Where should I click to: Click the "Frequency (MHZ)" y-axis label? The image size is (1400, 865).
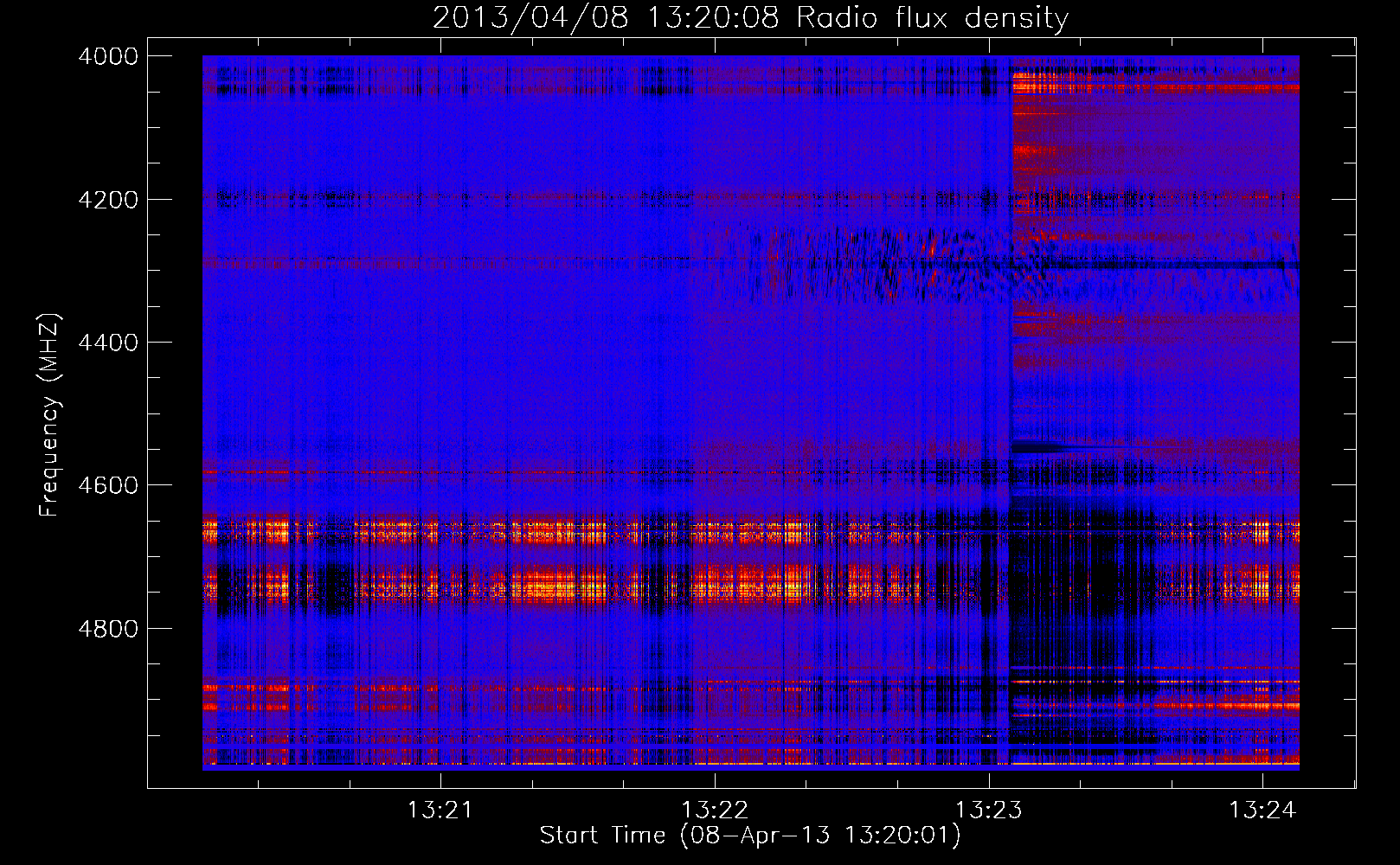[x=49, y=415]
